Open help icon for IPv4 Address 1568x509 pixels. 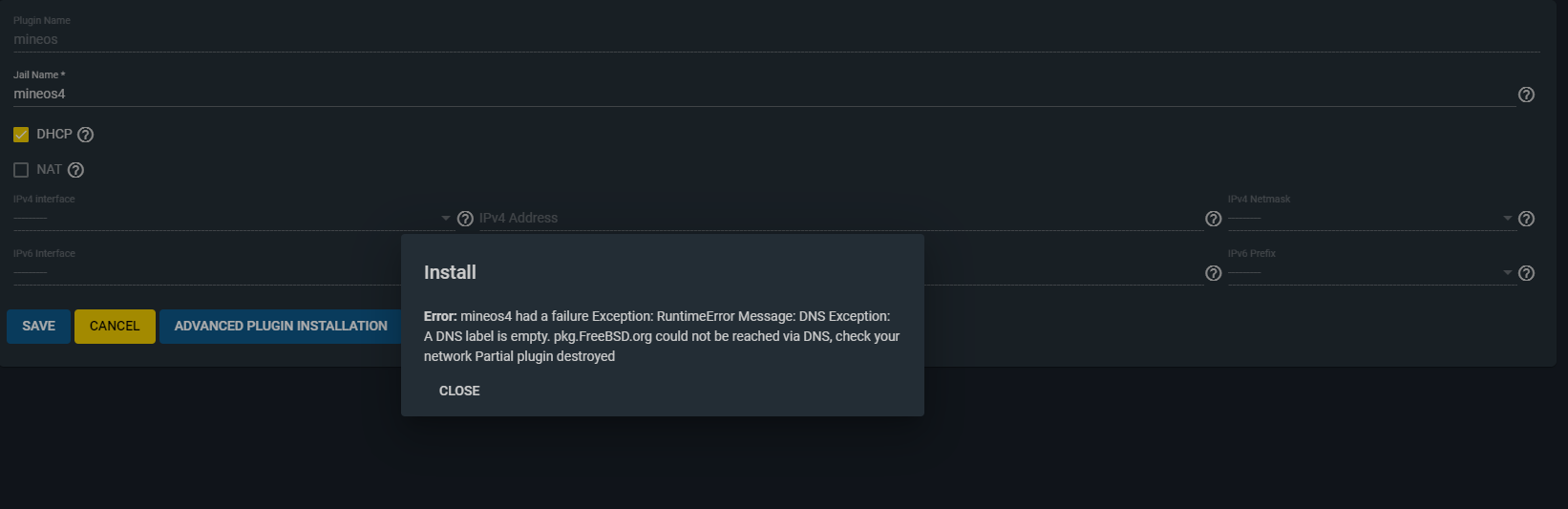(1213, 219)
